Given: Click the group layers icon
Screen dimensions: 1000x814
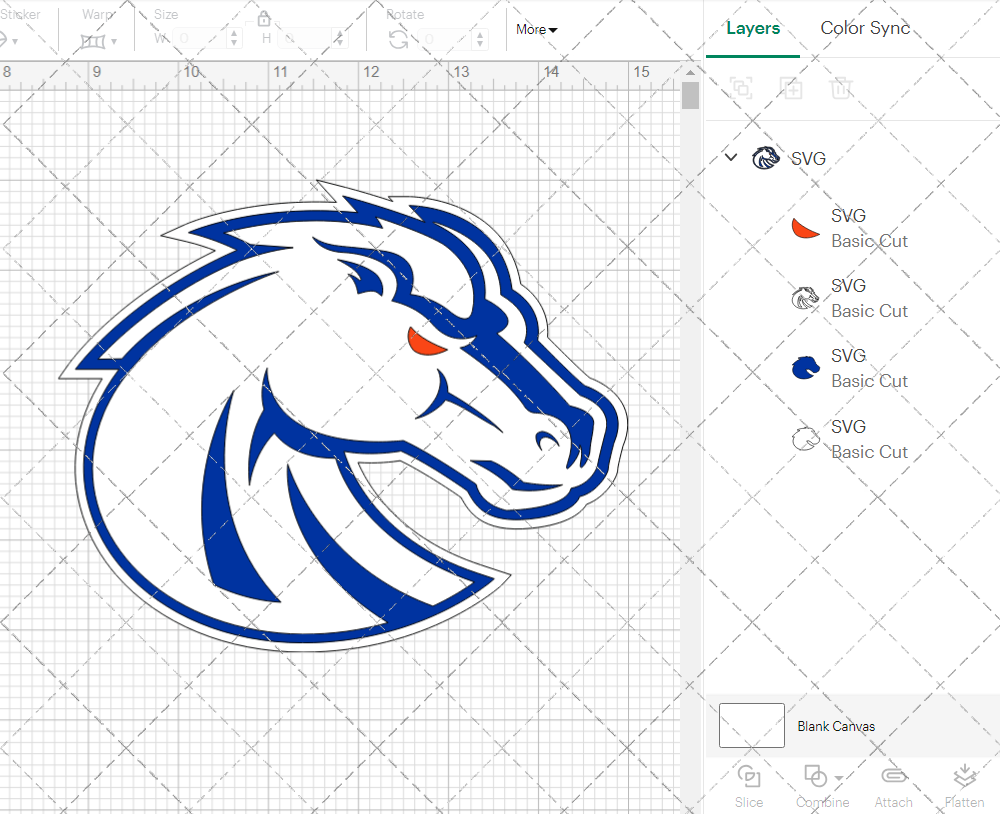Looking at the screenshot, I should click(x=741, y=88).
